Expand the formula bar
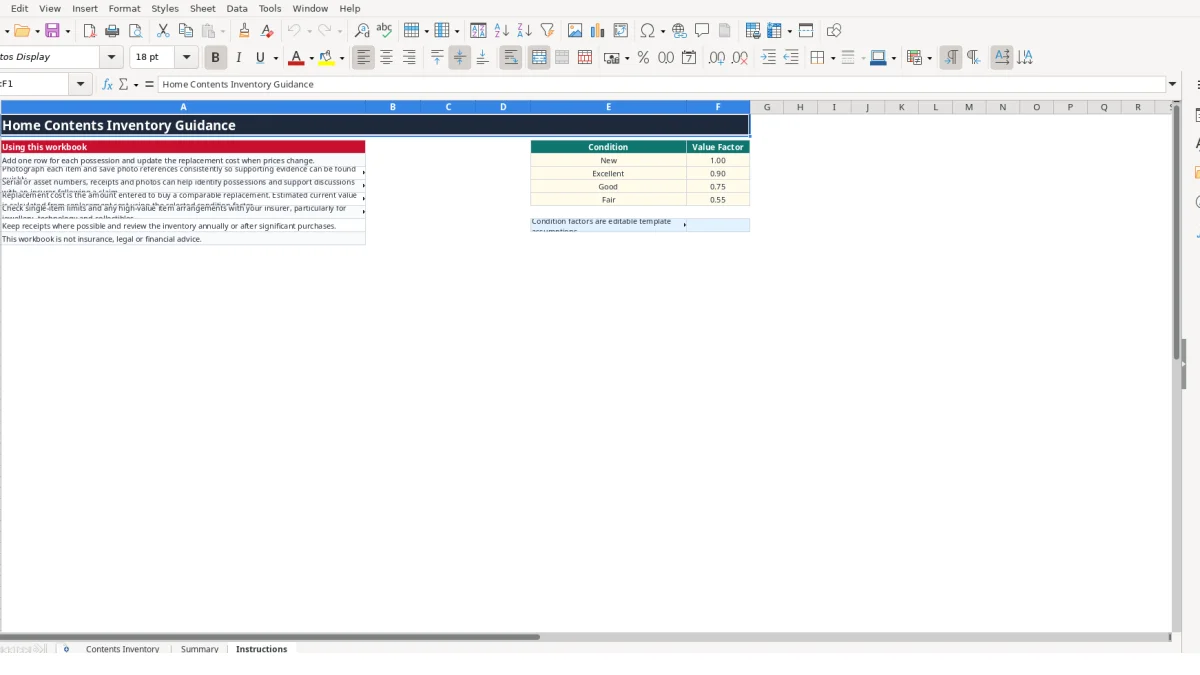 tap(1173, 85)
